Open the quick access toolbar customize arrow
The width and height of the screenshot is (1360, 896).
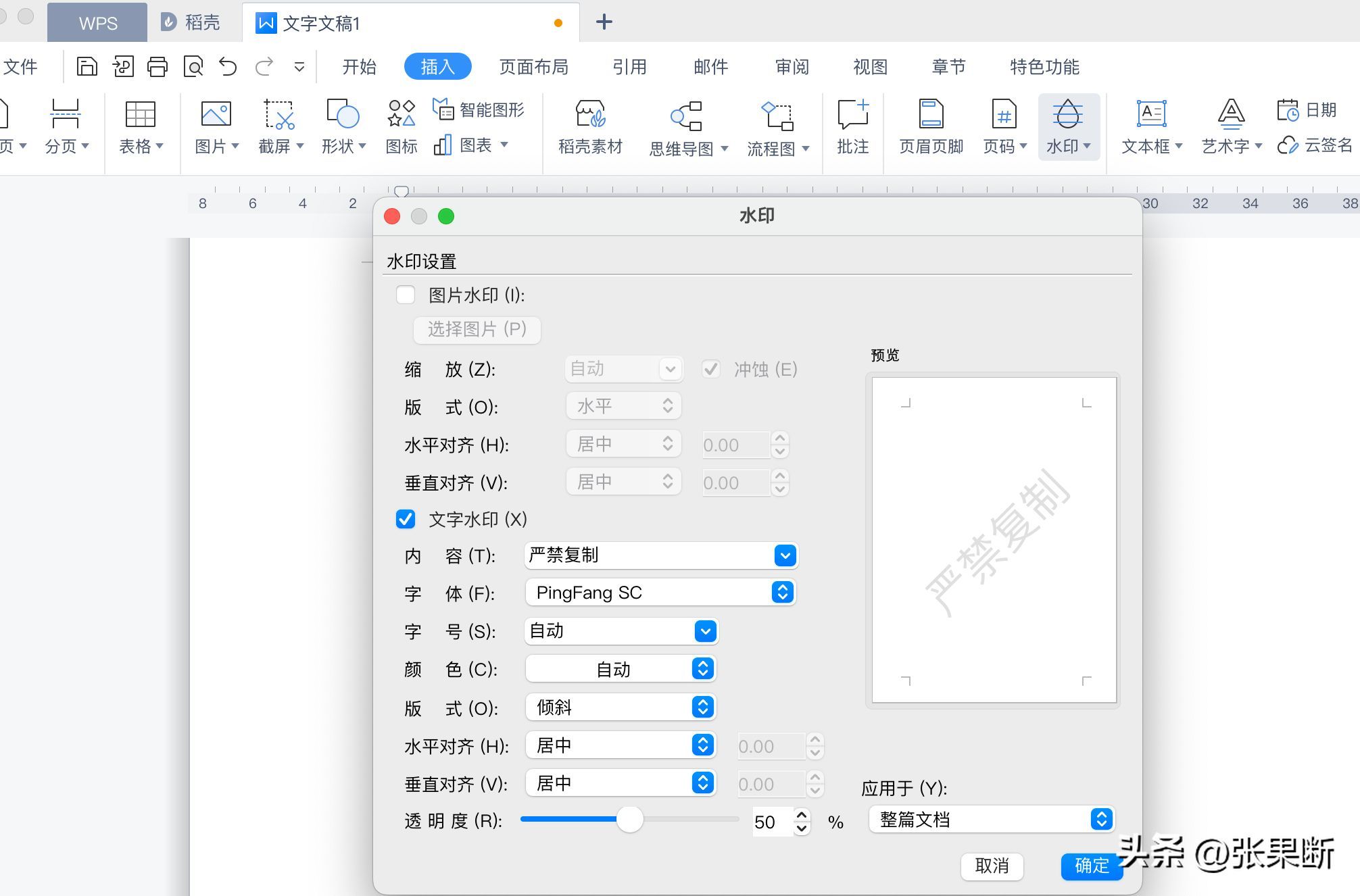click(x=299, y=67)
